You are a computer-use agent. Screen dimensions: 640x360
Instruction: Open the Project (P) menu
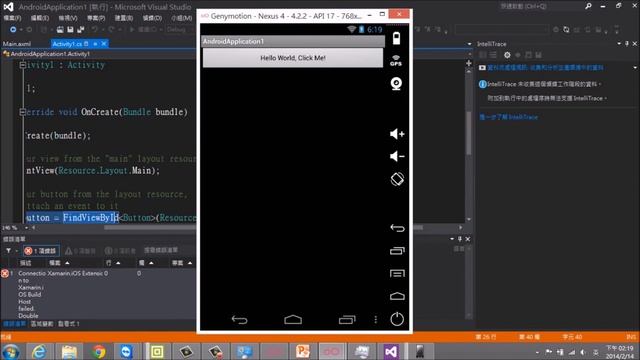point(96,18)
